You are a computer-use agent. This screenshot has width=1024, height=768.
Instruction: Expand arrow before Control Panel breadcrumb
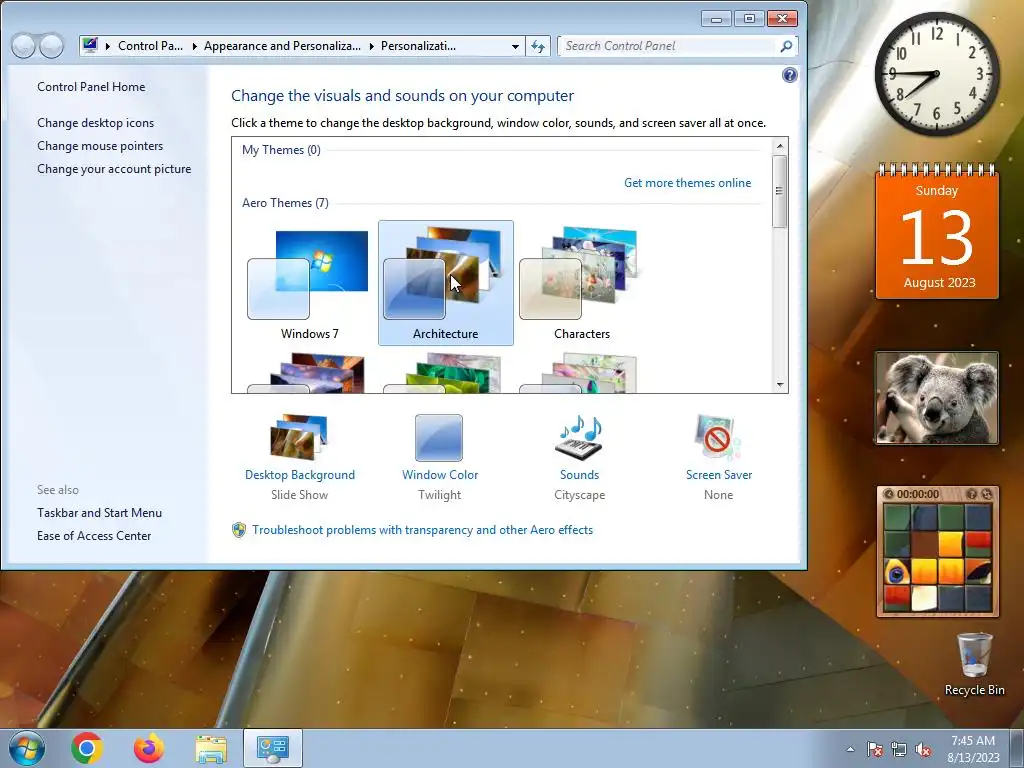point(107,46)
